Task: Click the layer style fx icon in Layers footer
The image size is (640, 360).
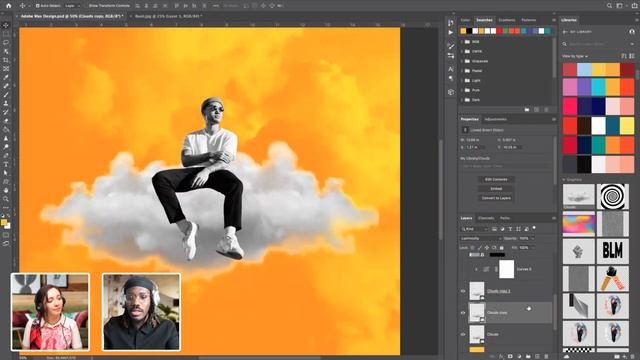Action: point(501,356)
